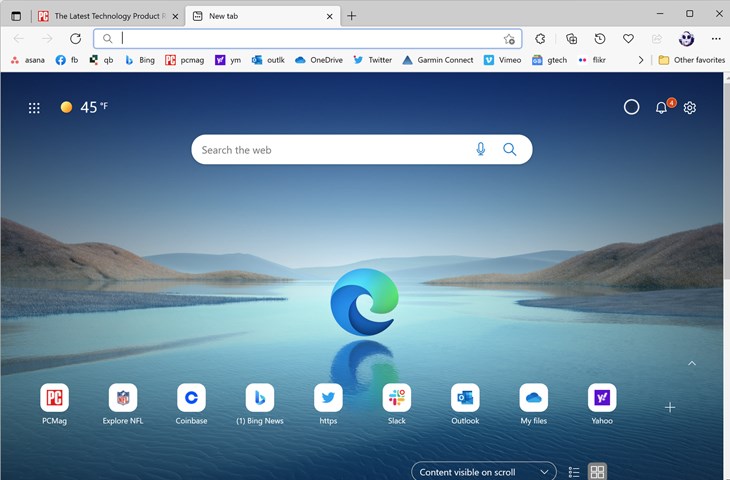730x480 pixels.
Task: Open Vimeo bookmark in favorites bar
Action: [x=502, y=60]
